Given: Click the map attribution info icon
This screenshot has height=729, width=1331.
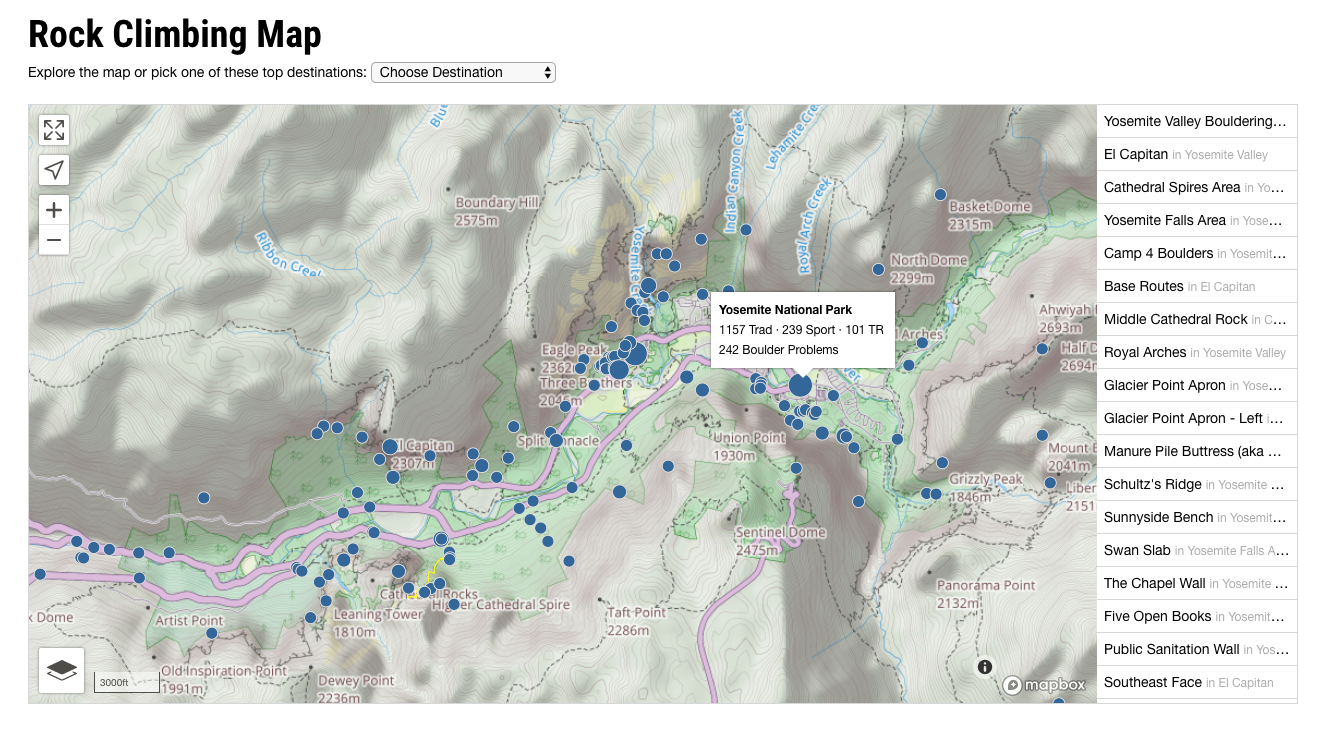Looking at the screenshot, I should click(985, 667).
